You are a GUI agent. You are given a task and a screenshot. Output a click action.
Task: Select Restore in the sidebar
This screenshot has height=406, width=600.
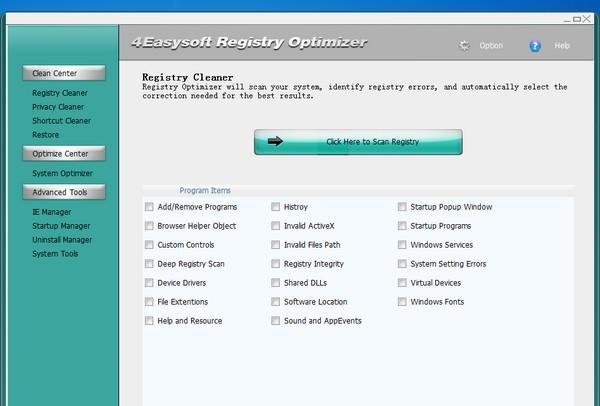[x=46, y=135]
